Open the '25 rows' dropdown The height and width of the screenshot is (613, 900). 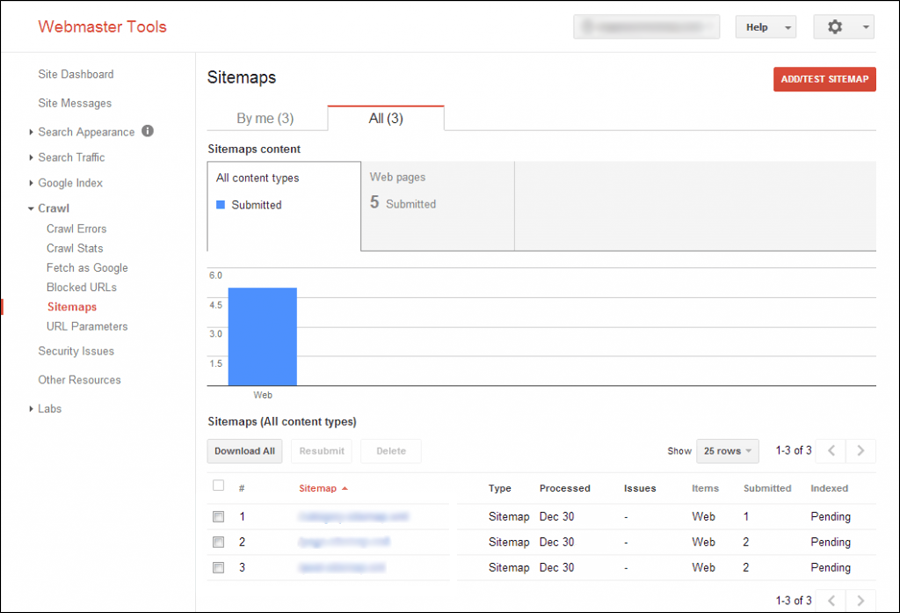point(727,450)
